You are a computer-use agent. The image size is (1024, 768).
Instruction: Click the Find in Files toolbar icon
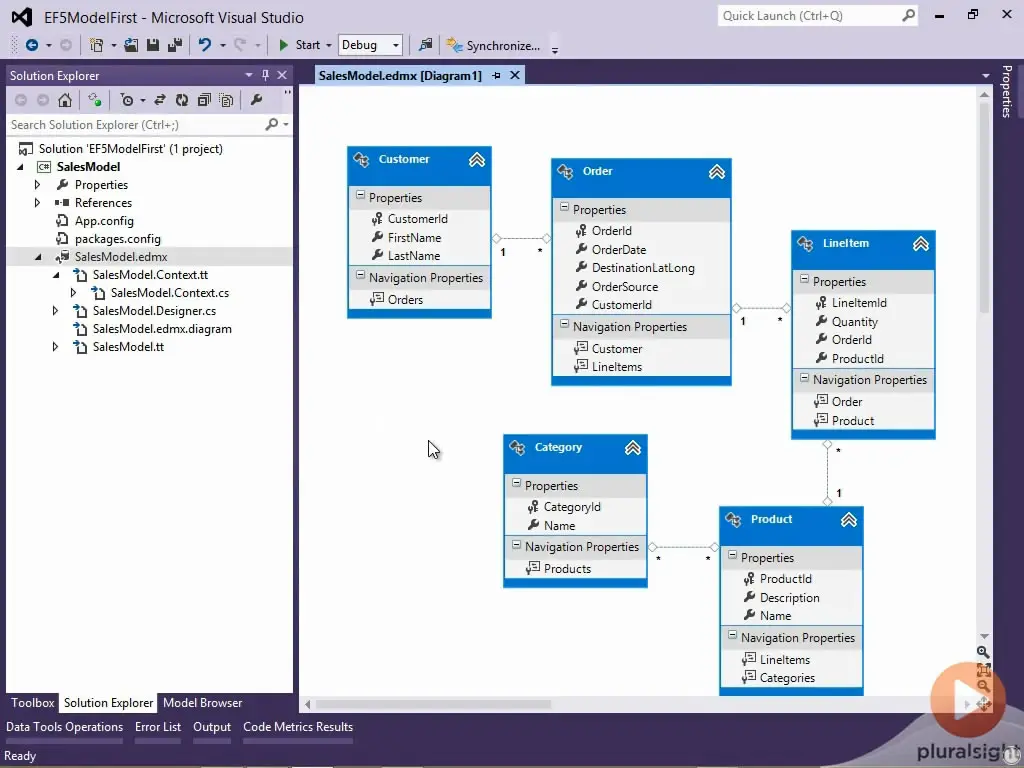(x=426, y=45)
